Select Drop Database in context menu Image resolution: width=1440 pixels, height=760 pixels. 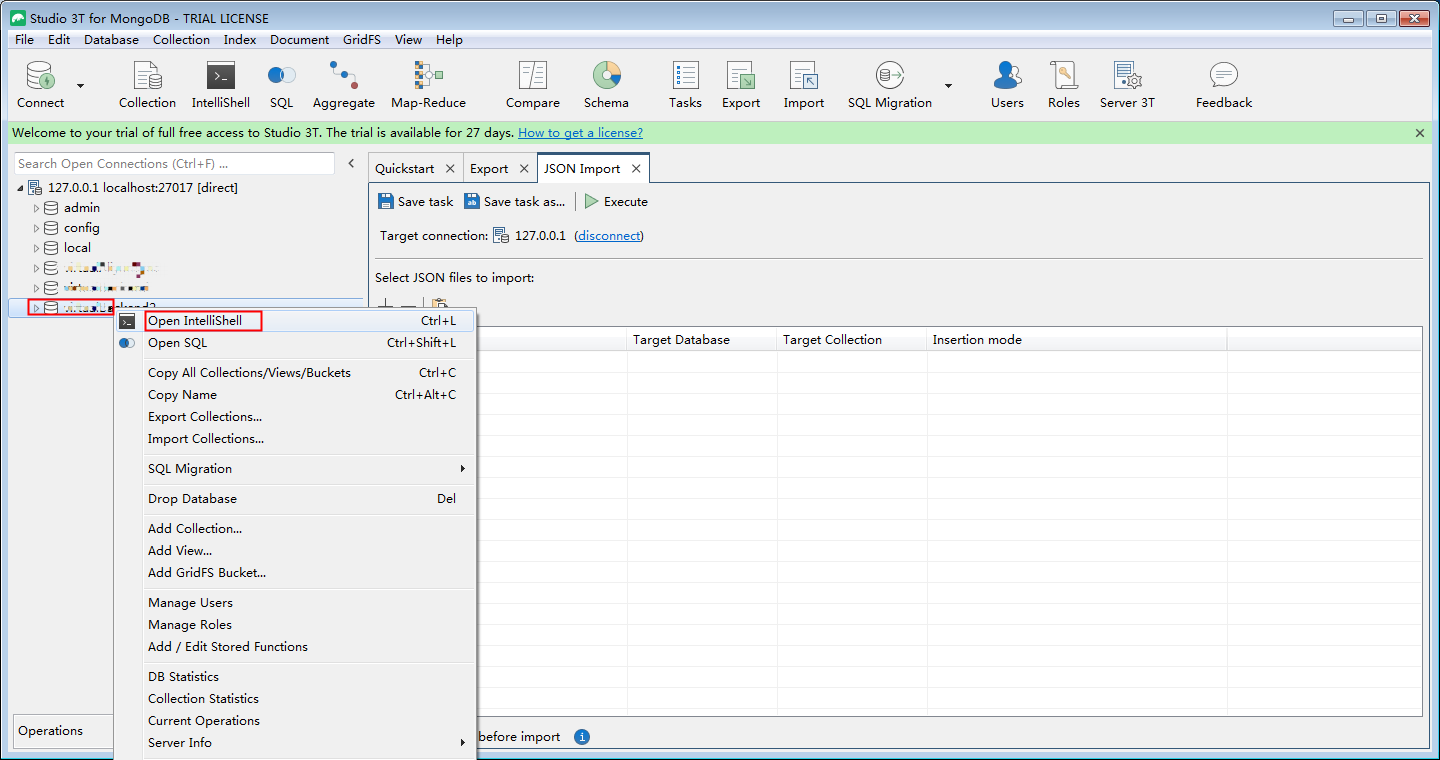click(x=295, y=499)
